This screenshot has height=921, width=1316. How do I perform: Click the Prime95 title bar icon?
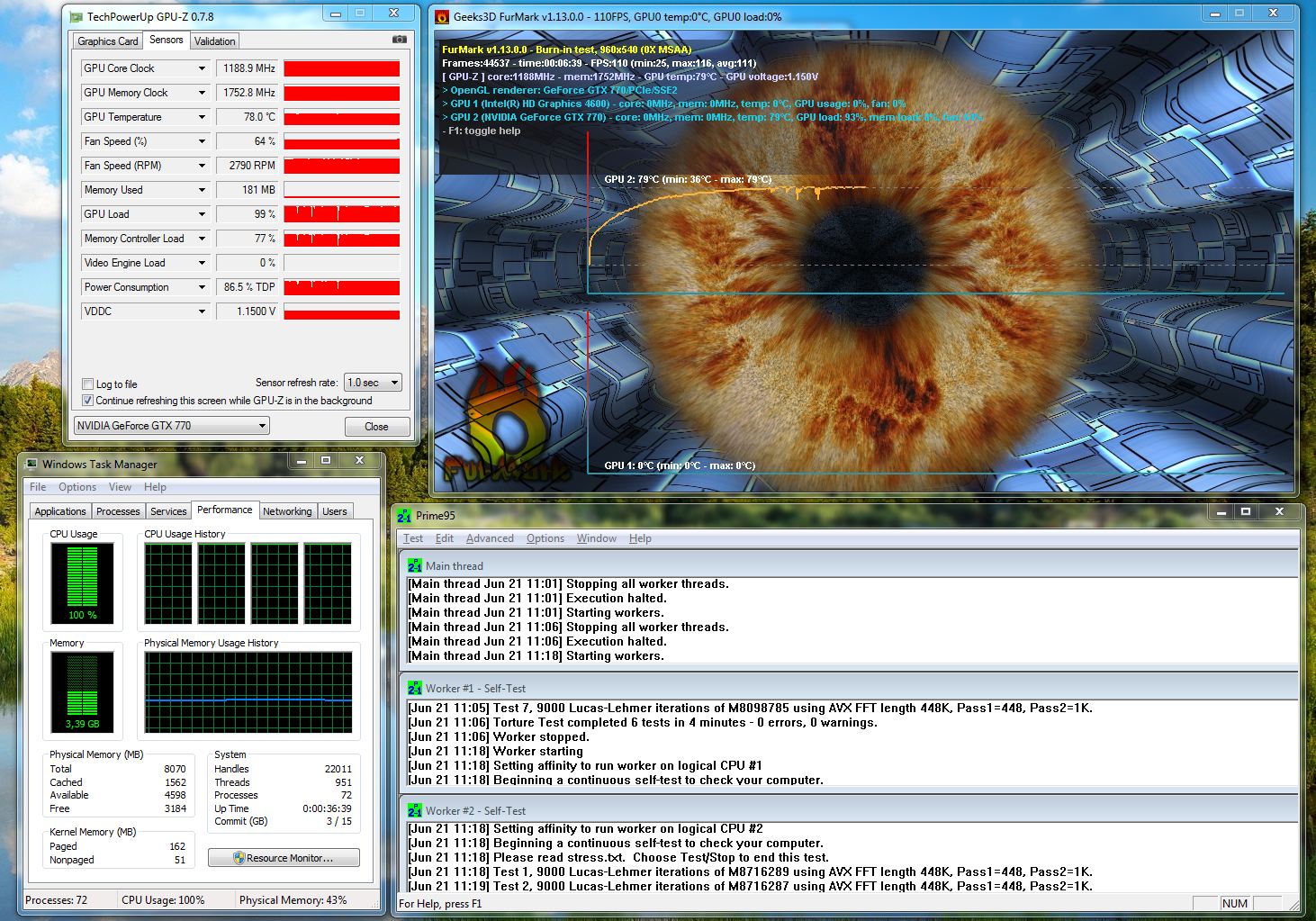[x=404, y=515]
